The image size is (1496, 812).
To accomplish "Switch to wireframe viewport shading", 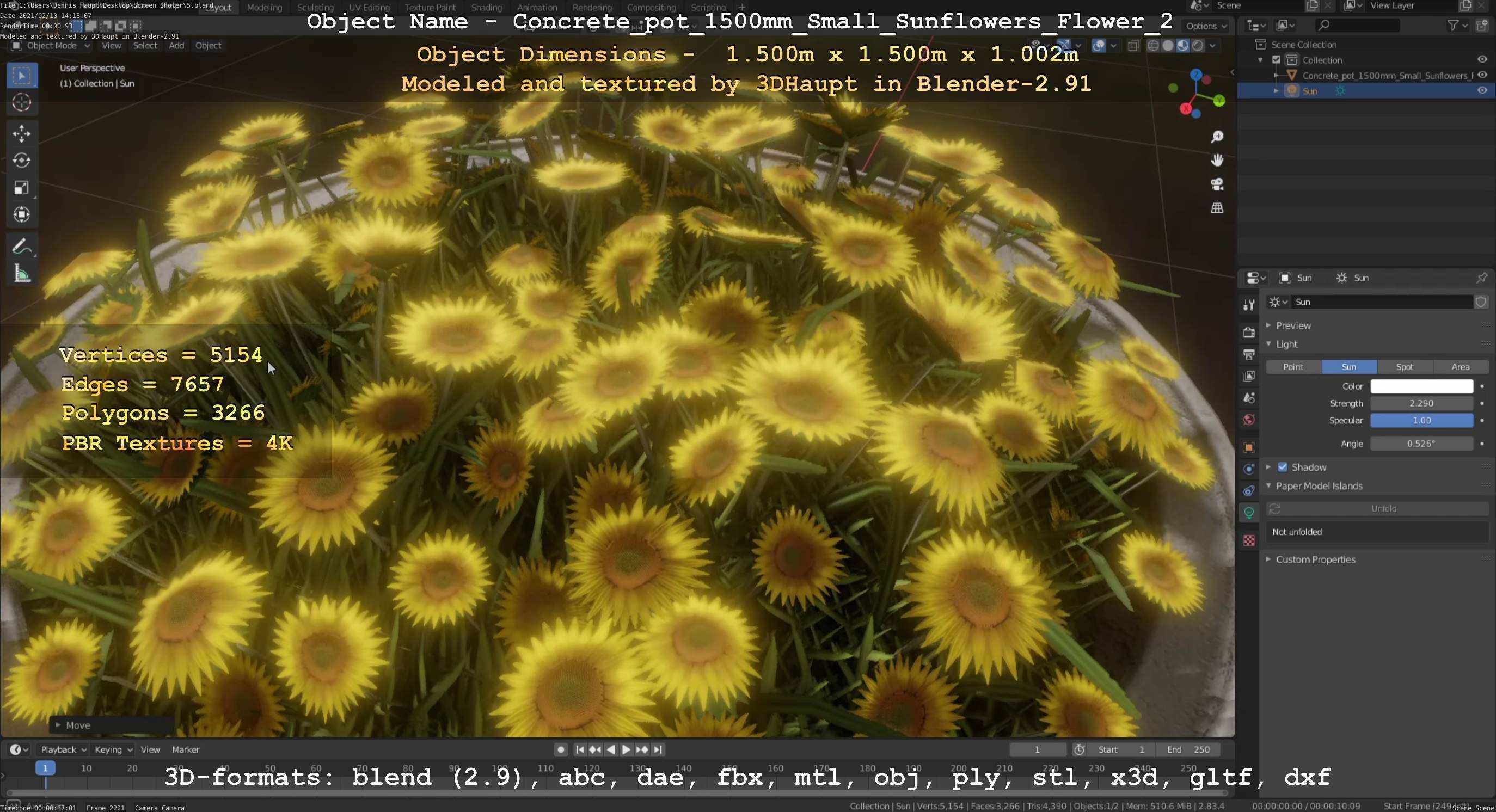I will point(1154,45).
